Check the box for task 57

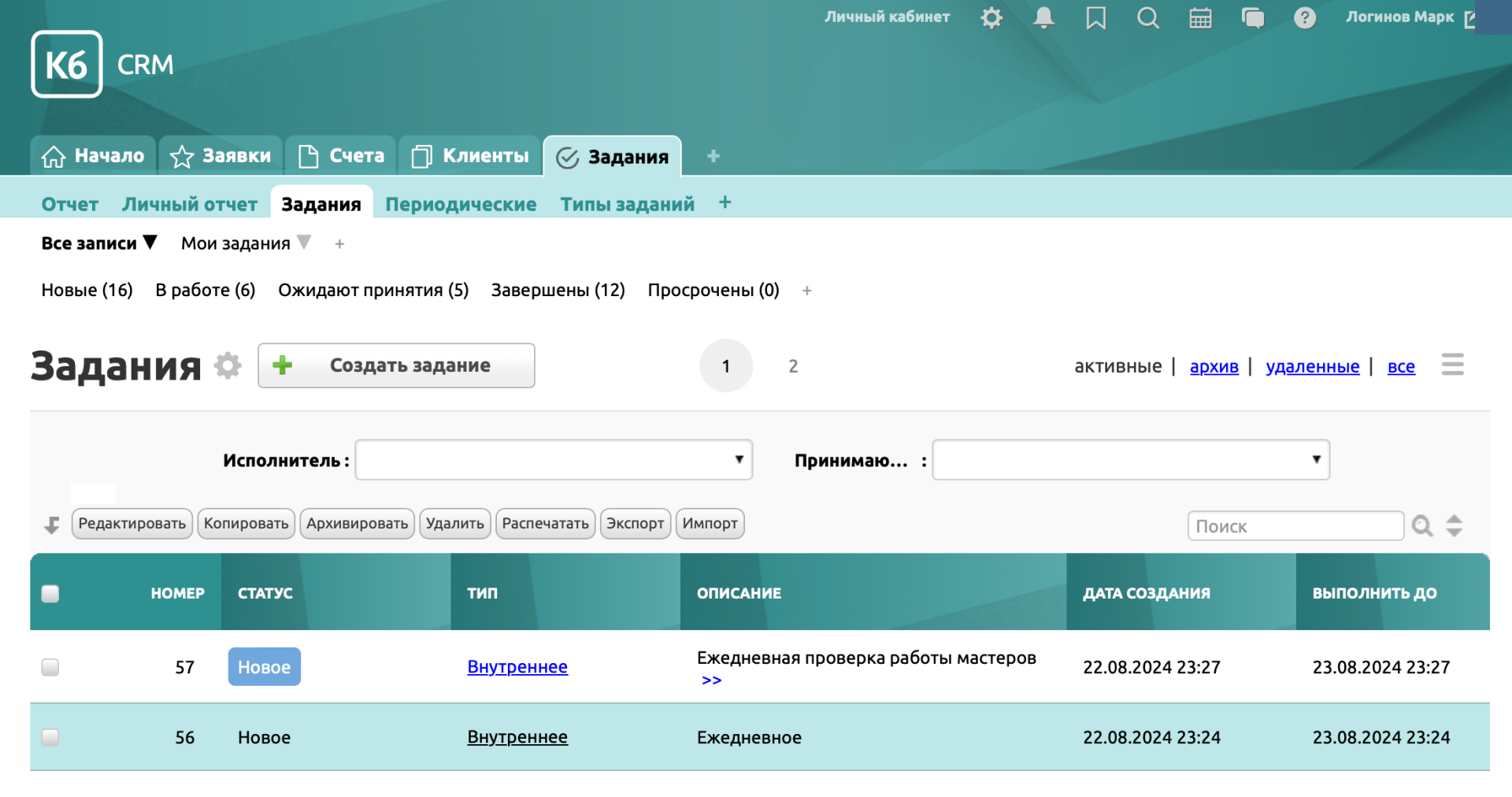pyautogui.click(x=50, y=667)
